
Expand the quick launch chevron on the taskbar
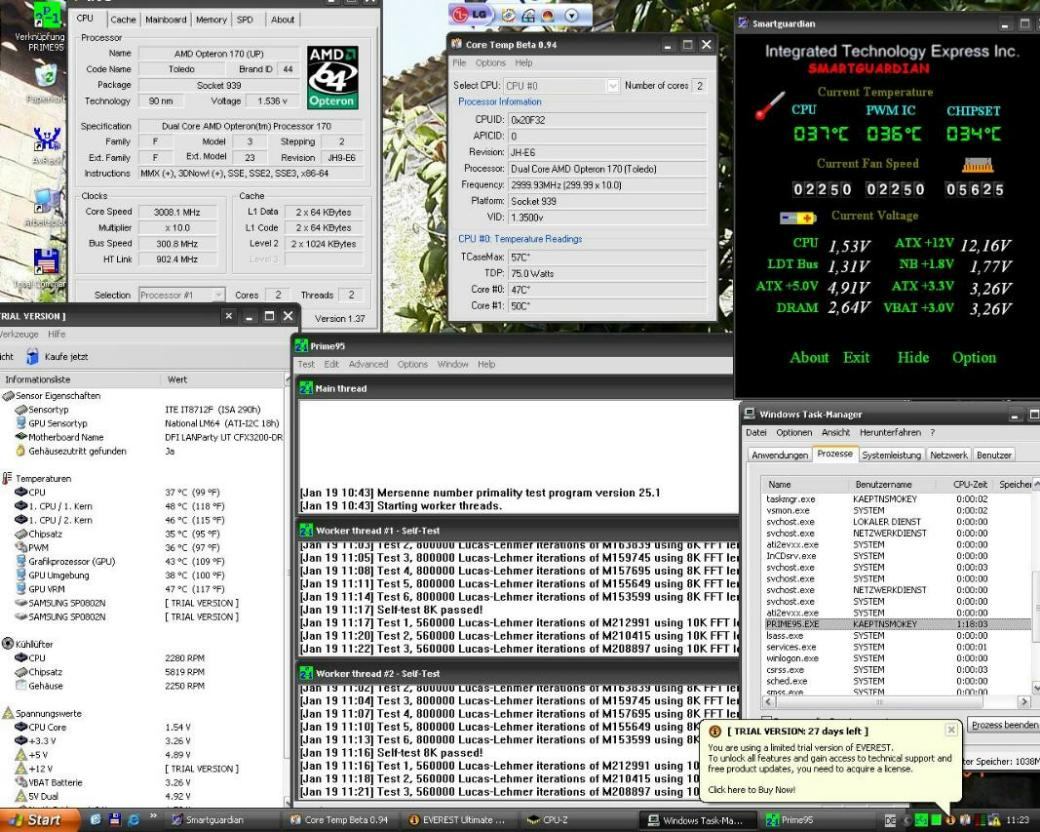tap(153, 816)
